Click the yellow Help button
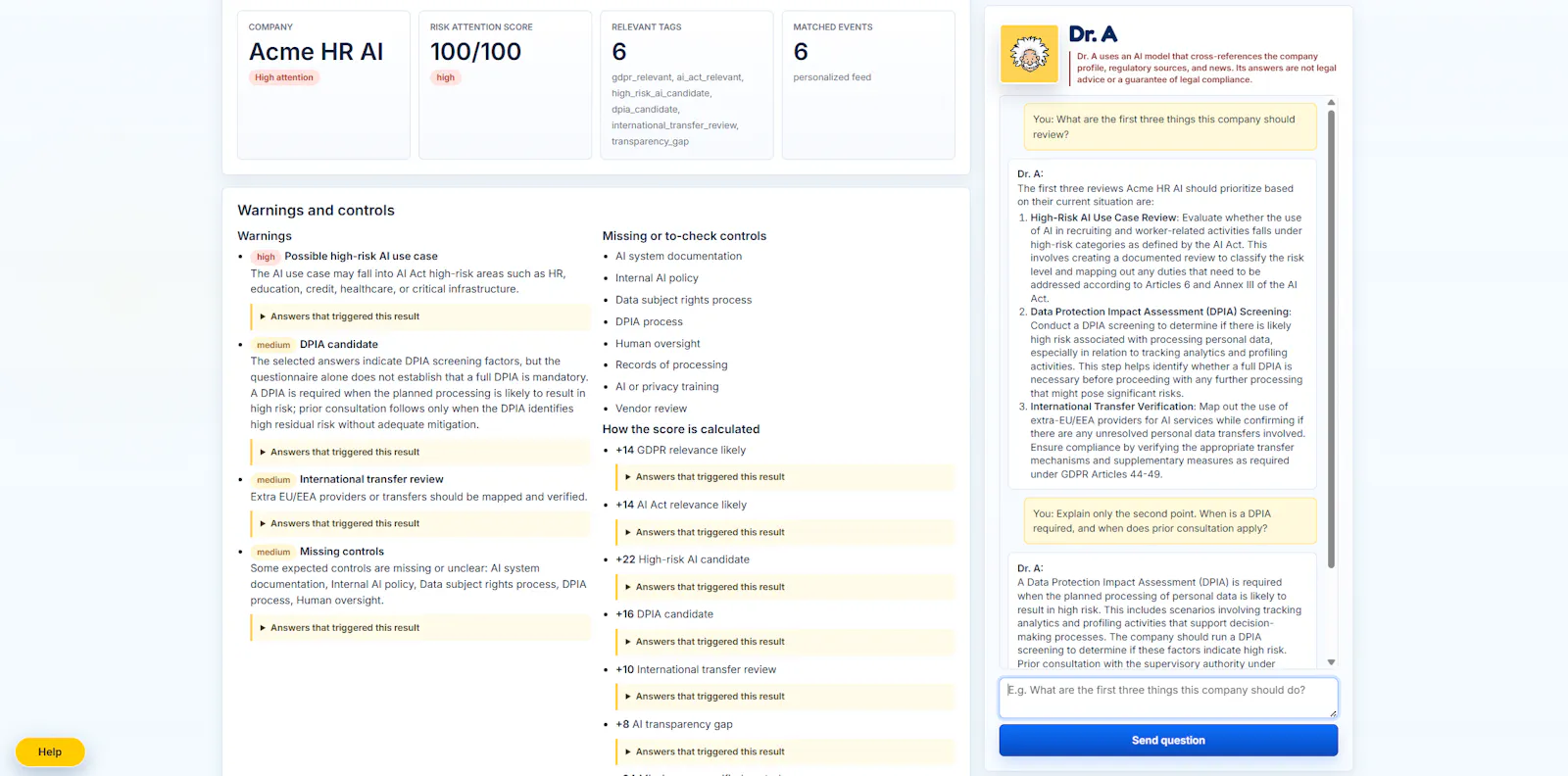 click(x=50, y=752)
